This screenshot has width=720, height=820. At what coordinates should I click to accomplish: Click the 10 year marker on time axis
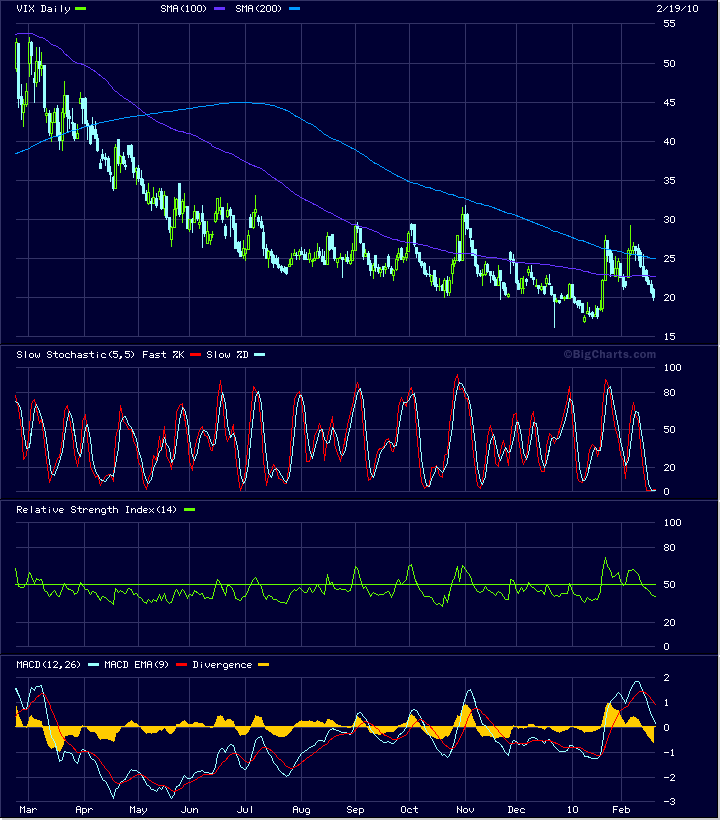pos(573,810)
